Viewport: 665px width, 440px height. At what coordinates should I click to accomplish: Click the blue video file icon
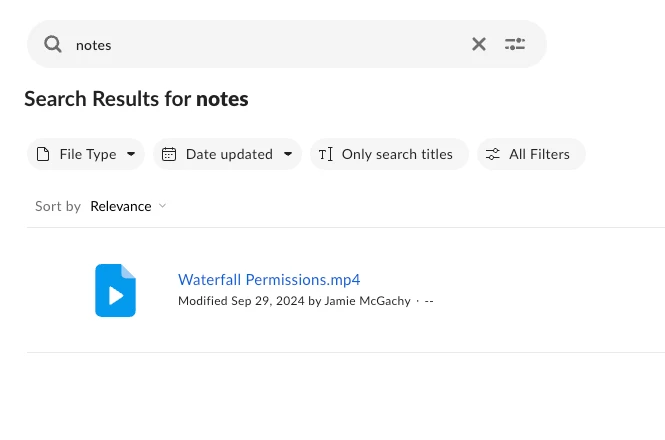point(115,290)
